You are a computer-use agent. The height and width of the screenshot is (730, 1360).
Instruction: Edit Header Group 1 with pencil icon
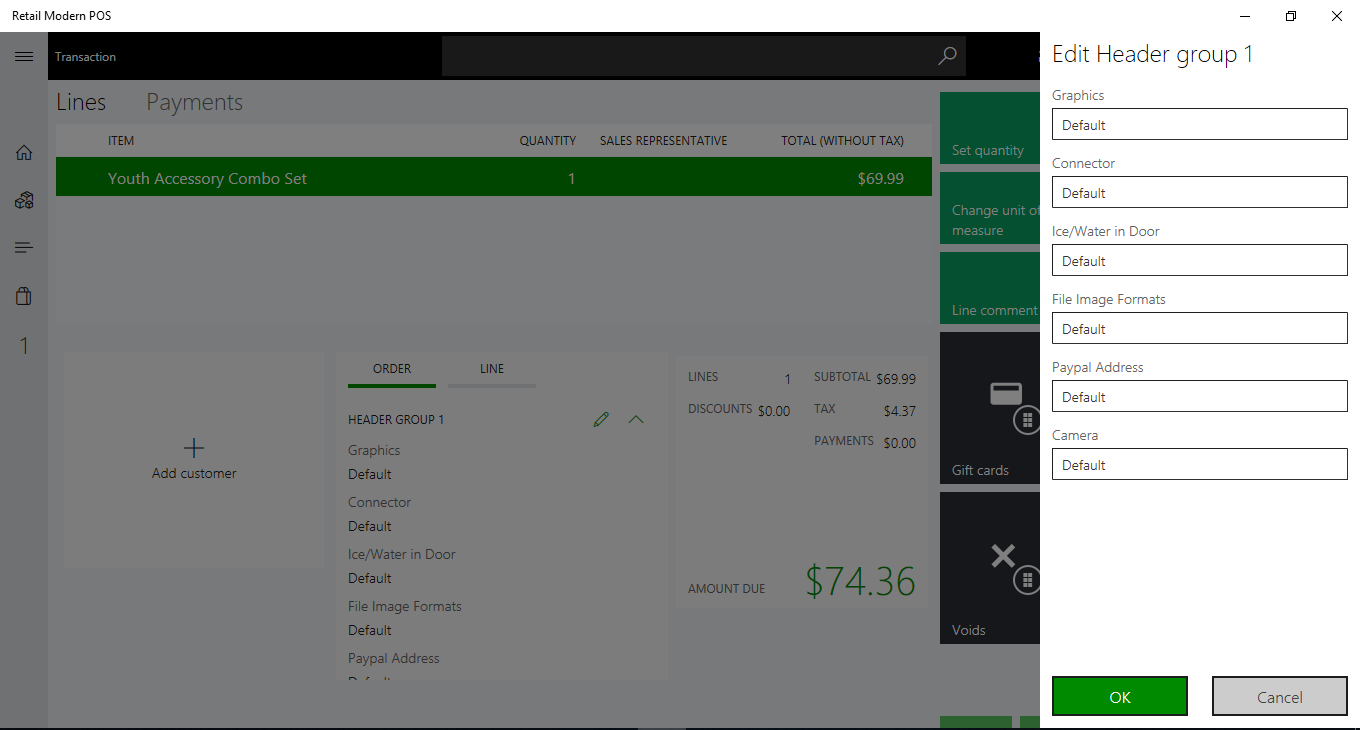click(601, 419)
